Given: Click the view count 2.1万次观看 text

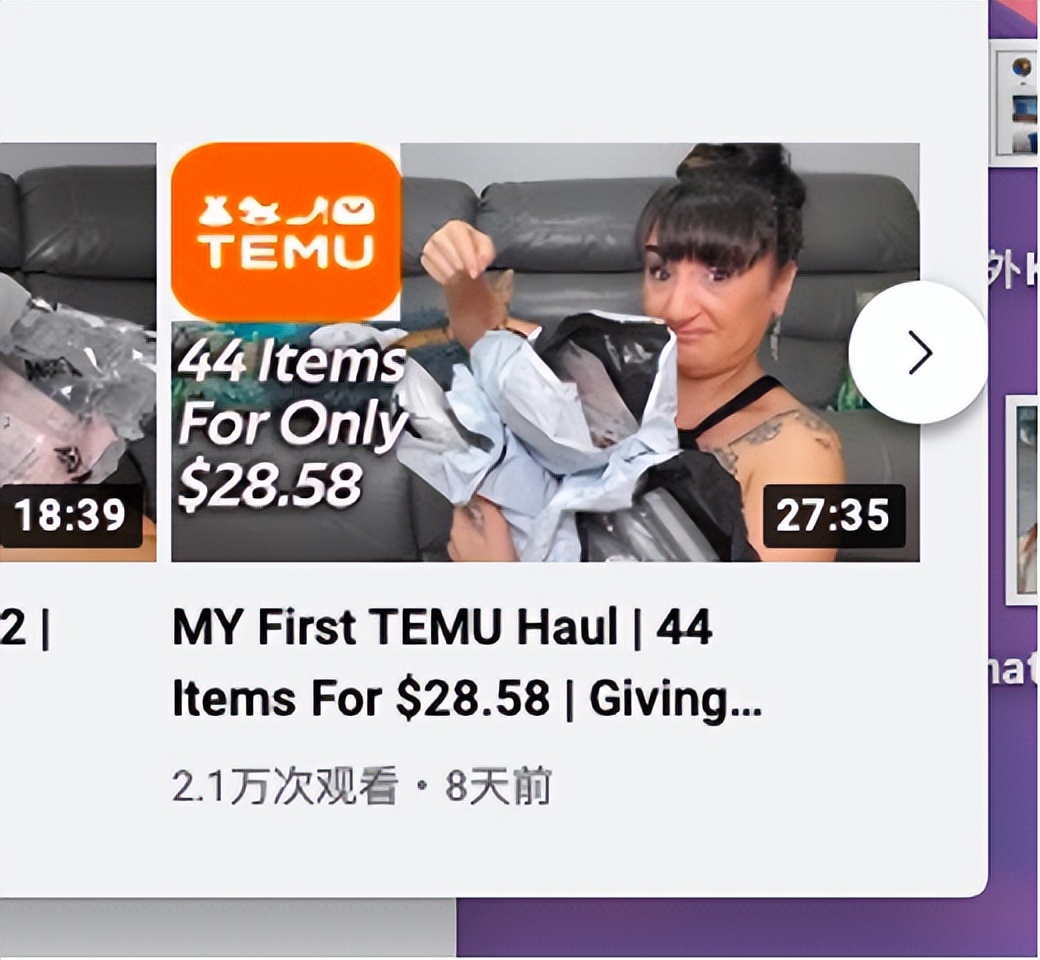Looking at the screenshot, I should (x=285, y=786).
